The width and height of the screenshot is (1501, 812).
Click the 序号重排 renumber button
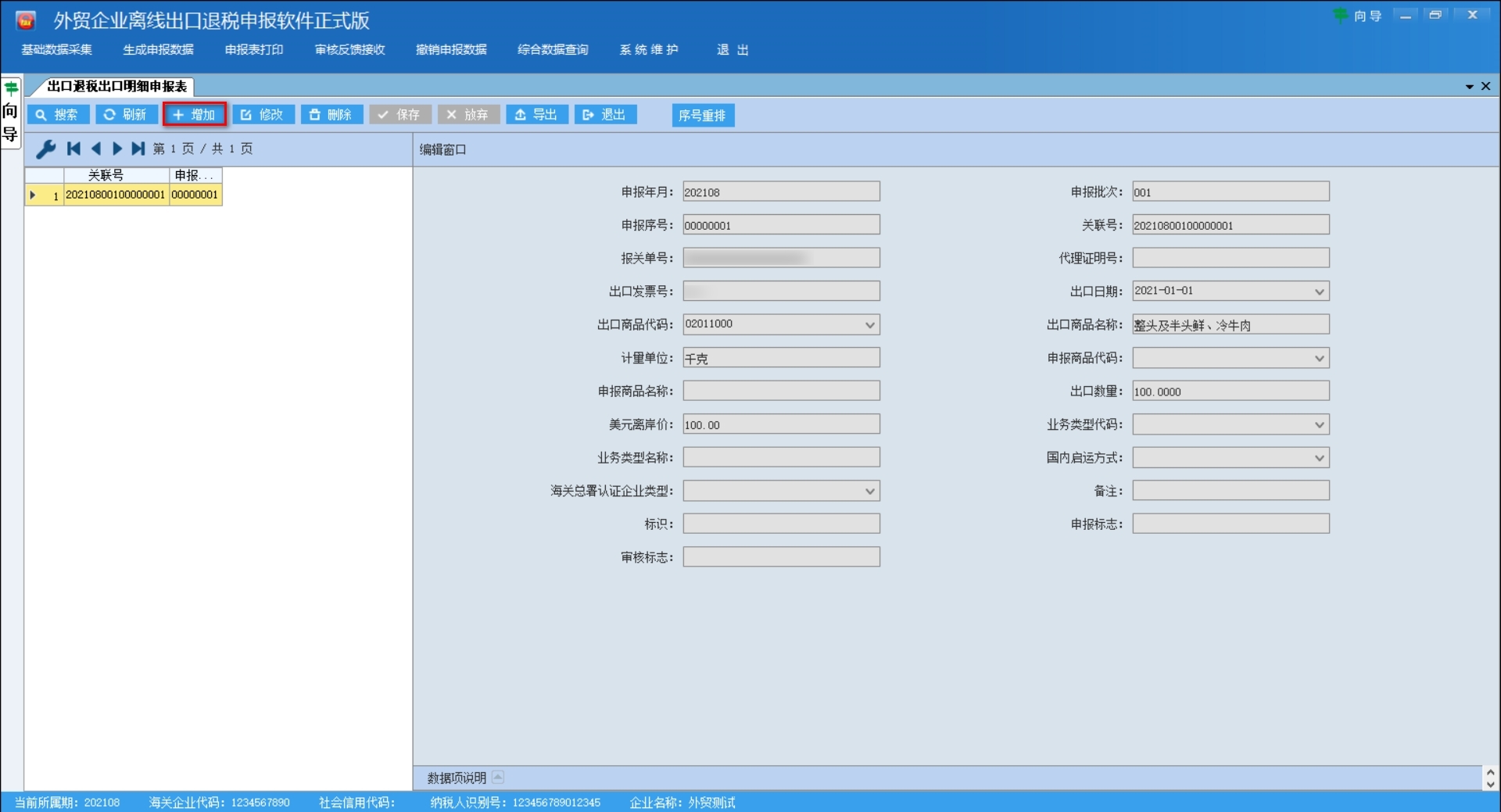coord(702,115)
